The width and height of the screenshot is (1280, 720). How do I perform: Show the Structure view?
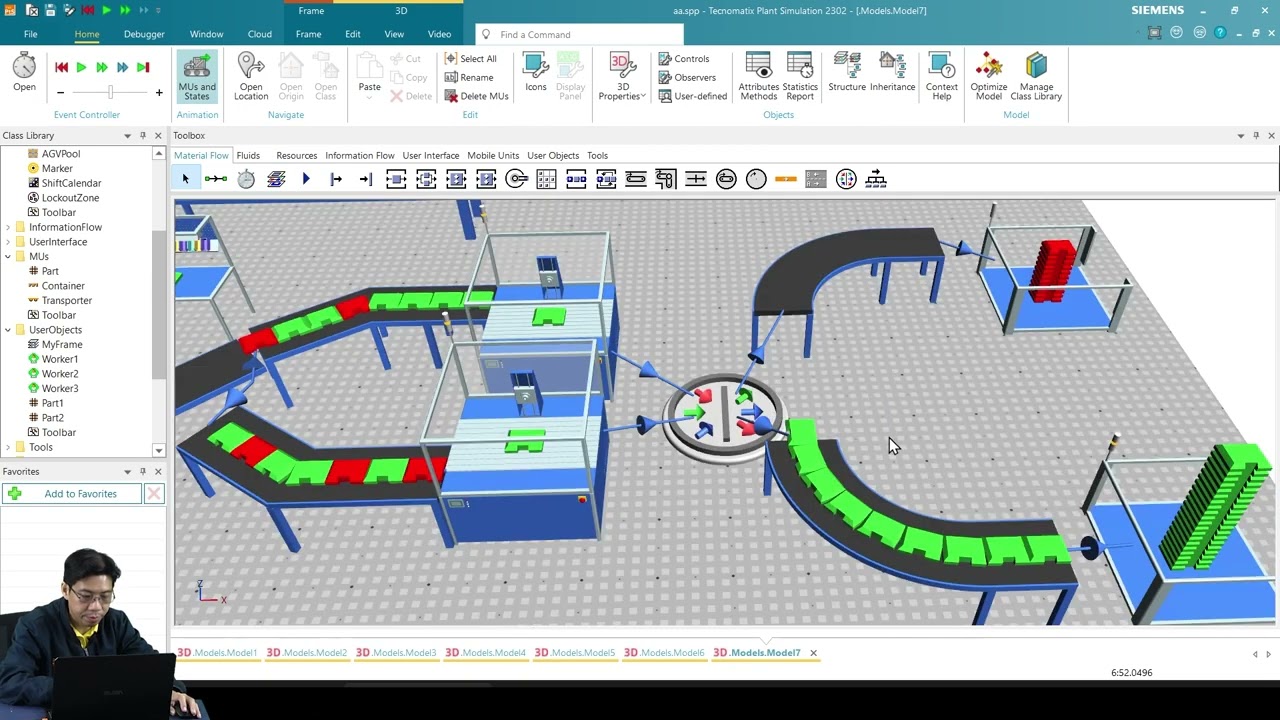click(847, 73)
